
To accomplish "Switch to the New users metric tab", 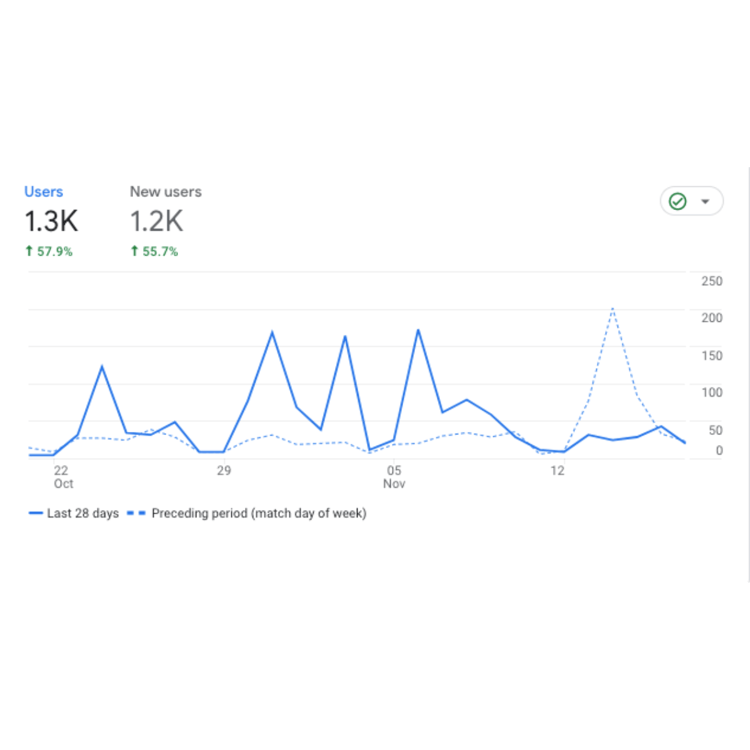I will coord(165,192).
